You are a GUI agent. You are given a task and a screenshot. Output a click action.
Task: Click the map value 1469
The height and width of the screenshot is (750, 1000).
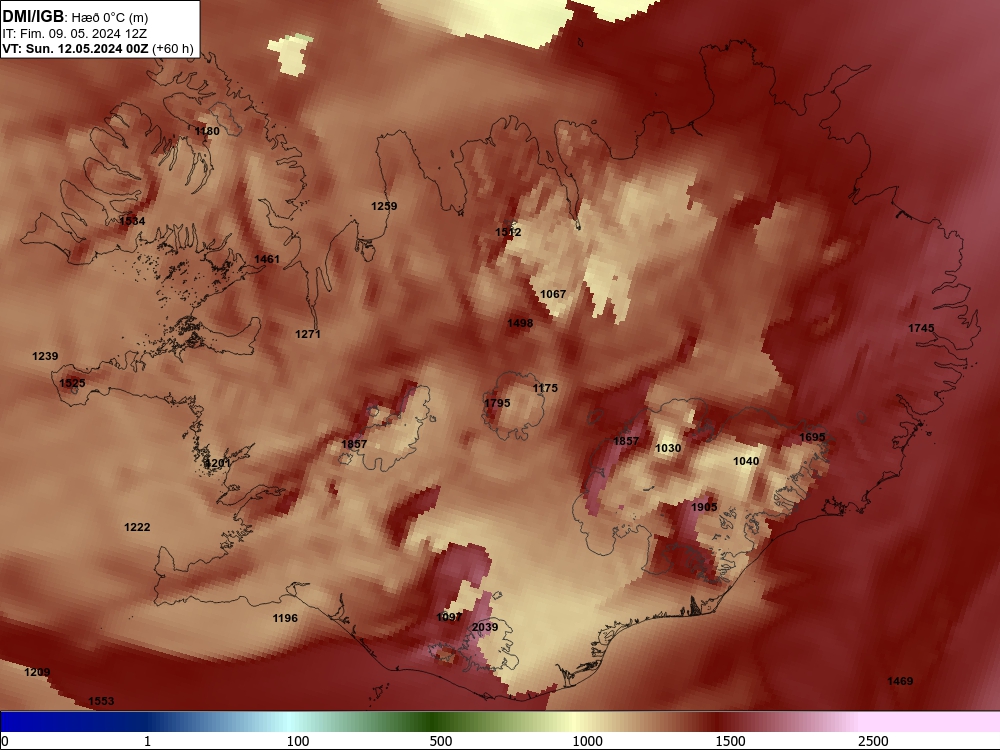900,682
